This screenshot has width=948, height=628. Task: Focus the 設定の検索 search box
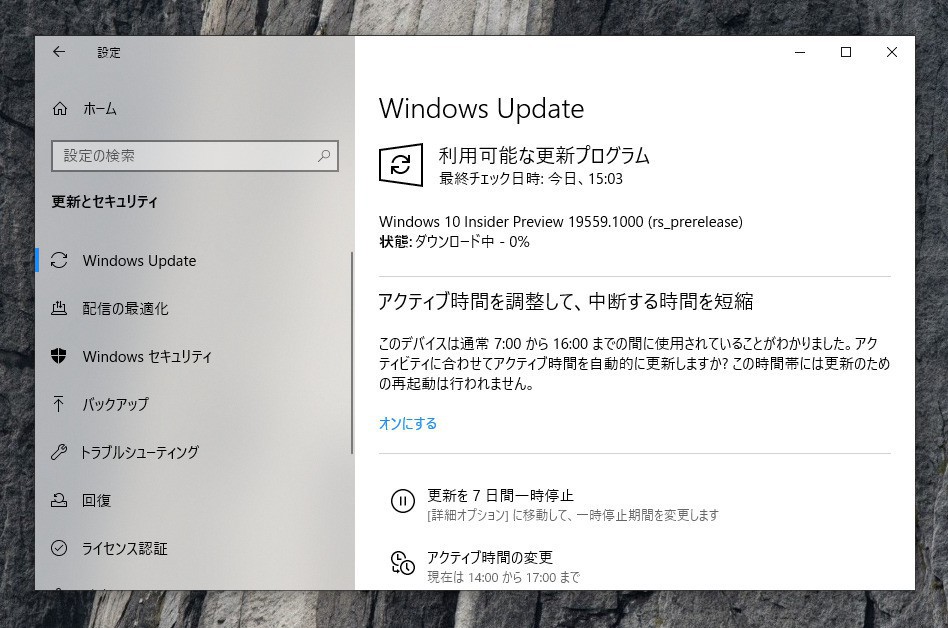point(195,156)
